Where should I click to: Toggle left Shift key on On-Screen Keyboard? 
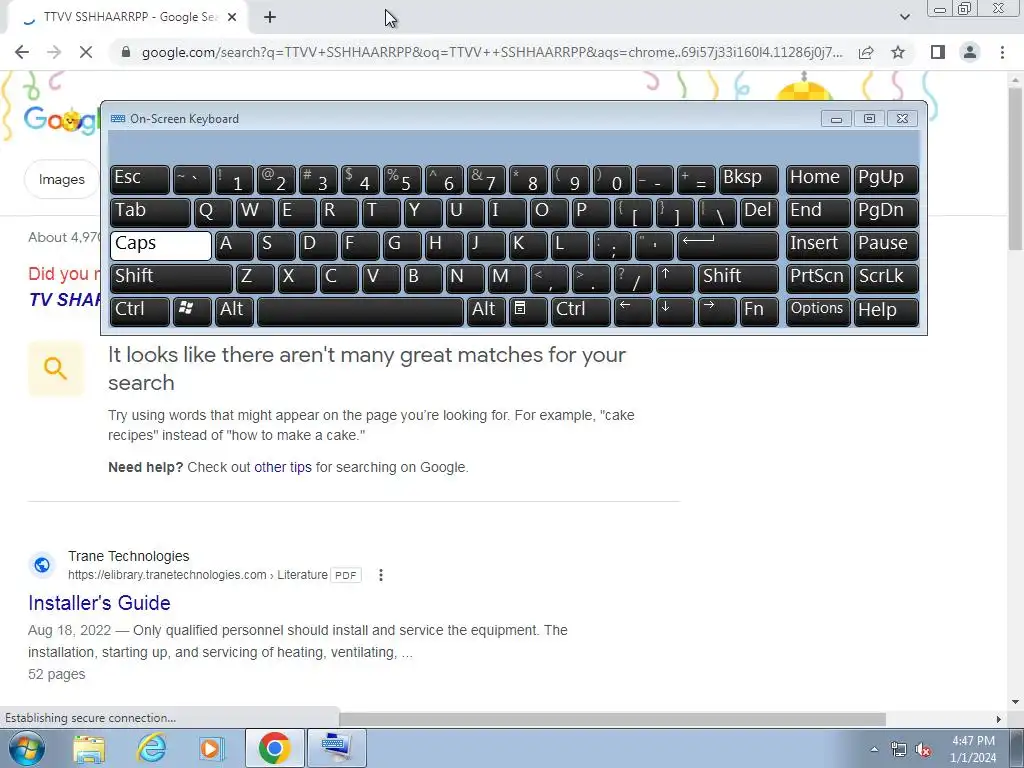pos(171,278)
